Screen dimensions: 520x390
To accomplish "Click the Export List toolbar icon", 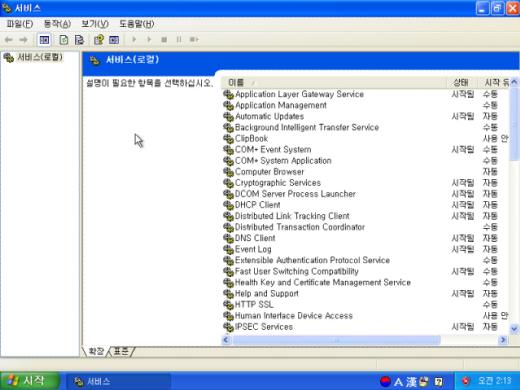I will tap(79, 40).
